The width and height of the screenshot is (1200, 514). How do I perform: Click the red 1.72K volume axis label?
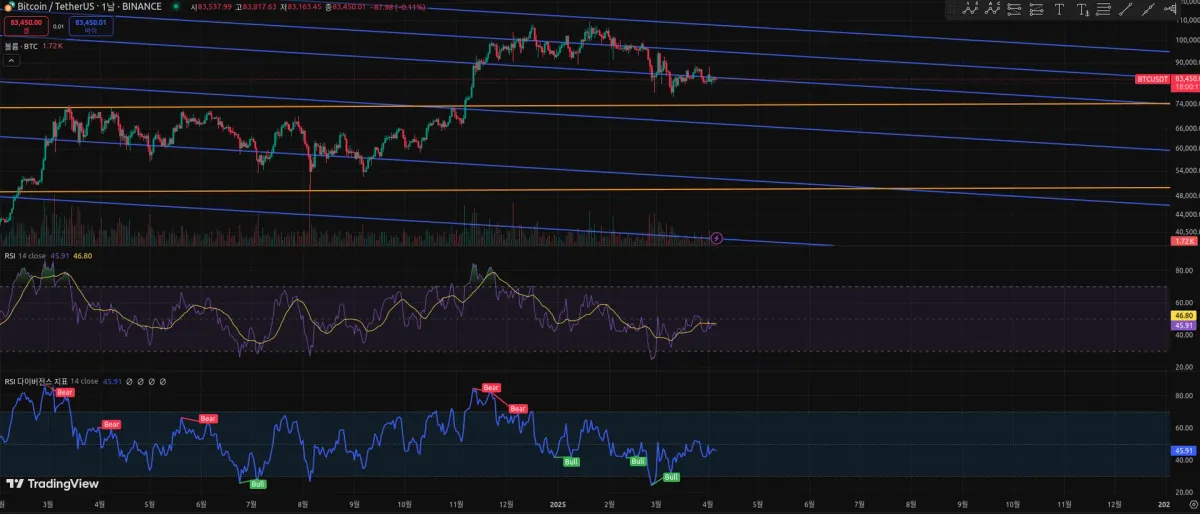point(1184,241)
